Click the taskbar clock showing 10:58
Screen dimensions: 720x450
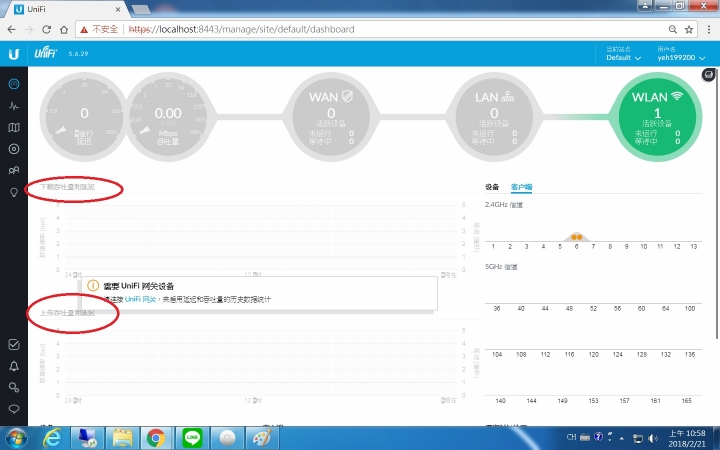point(687,438)
